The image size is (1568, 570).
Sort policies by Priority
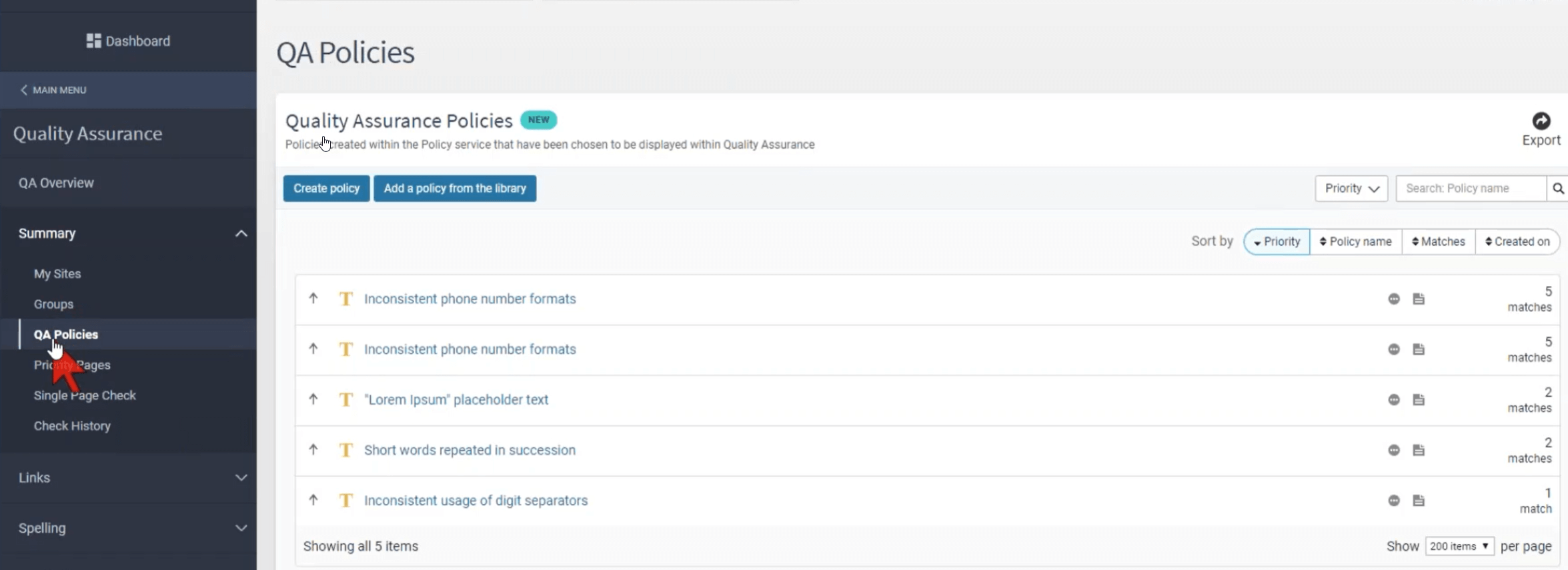[x=1277, y=241]
